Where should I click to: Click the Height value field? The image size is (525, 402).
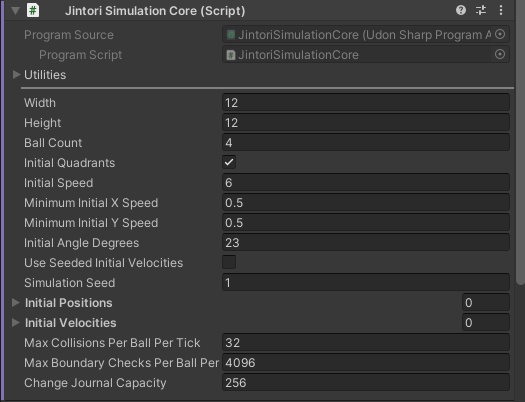tap(366, 123)
